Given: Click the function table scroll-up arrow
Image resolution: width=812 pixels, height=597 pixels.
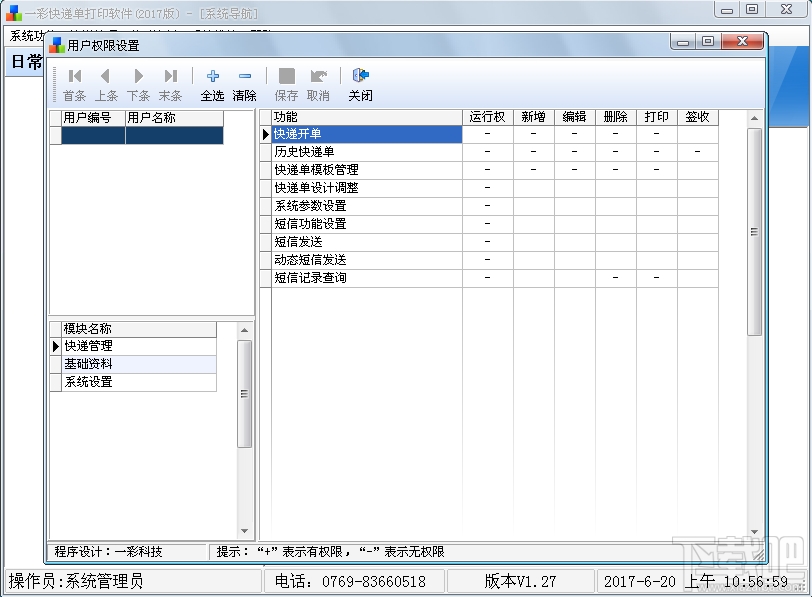Looking at the screenshot, I should pyautogui.click(x=755, y=119).
